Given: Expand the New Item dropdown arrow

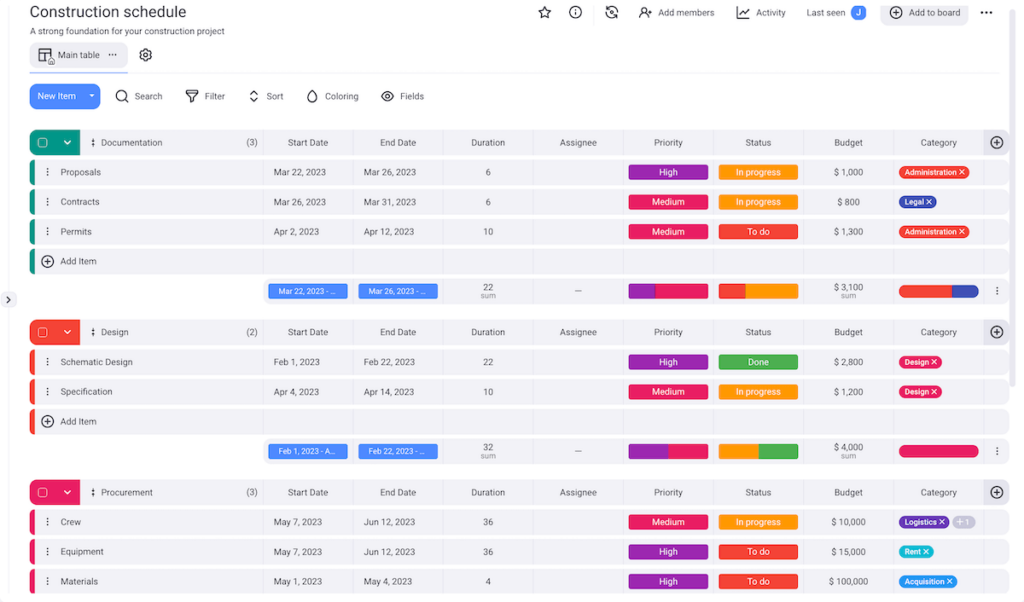Looking at the screenshot, I should pyautogui.click(x=92, y=97).
